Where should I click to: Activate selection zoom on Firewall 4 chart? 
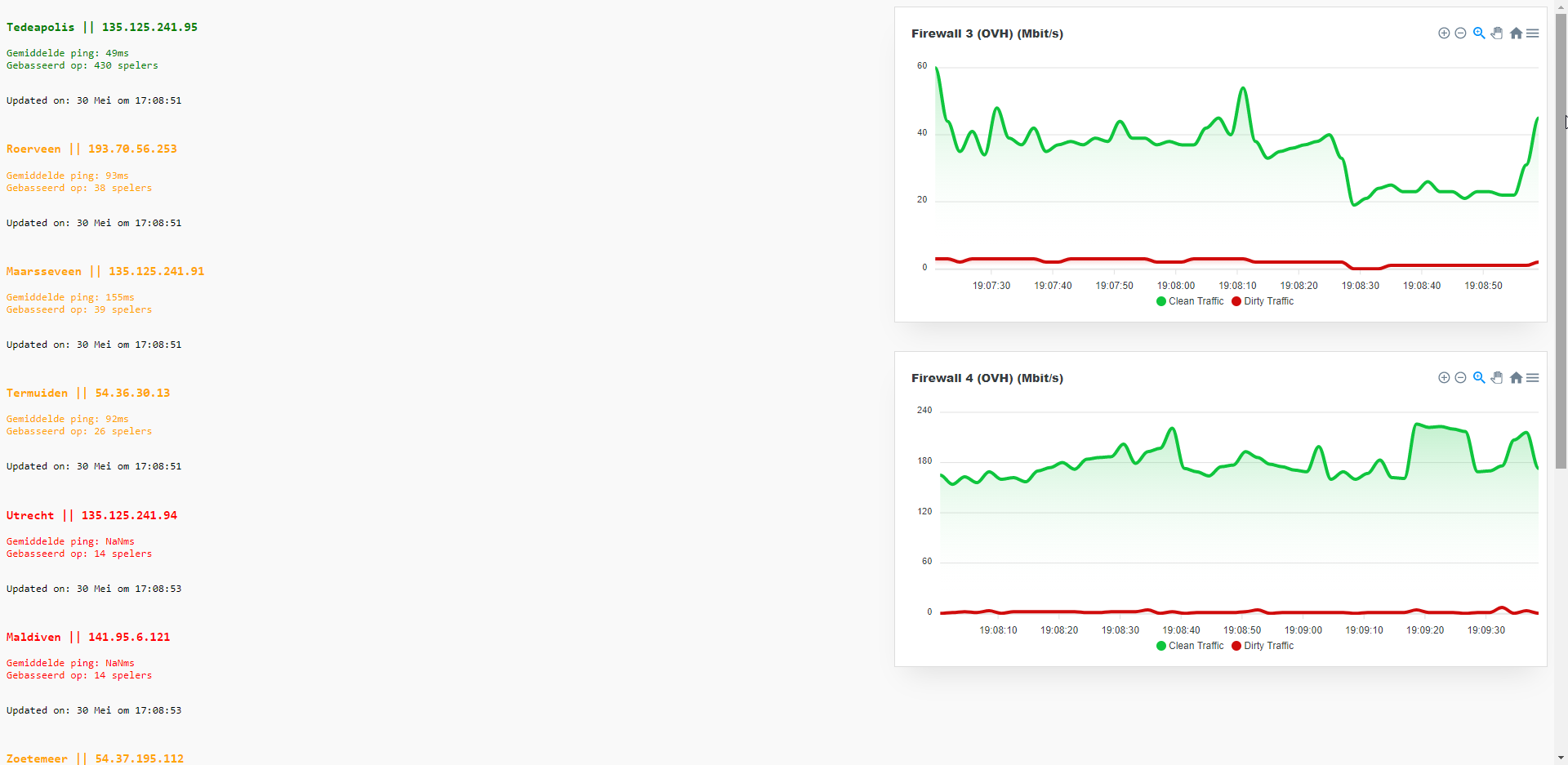1479,378
